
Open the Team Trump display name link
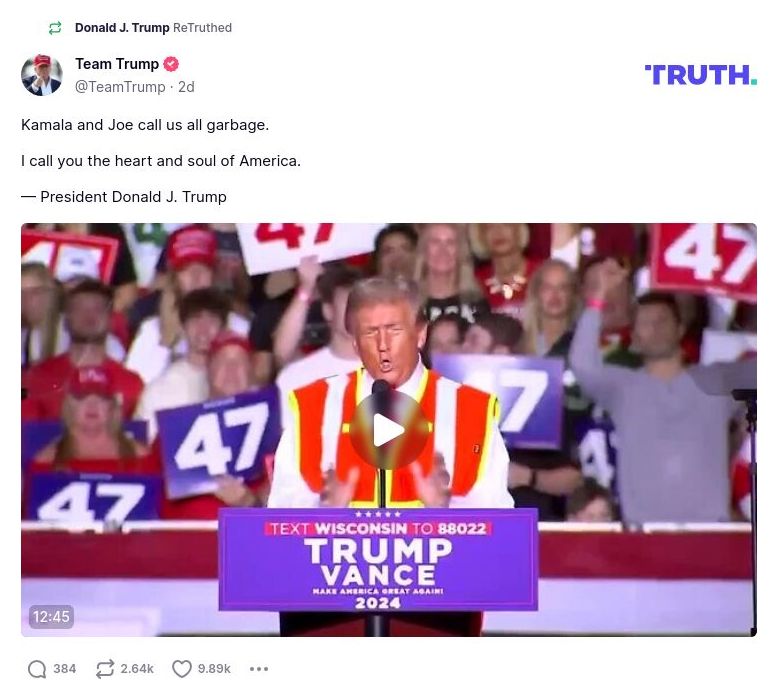pos(117,64)
